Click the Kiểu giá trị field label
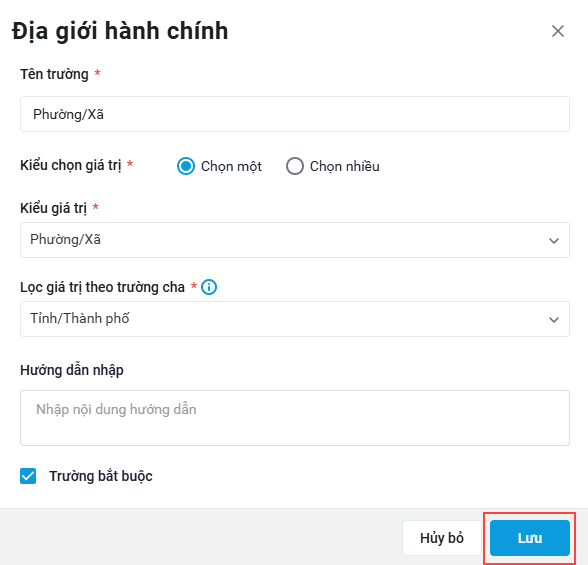Screen dimensions: 588x565 pyautogui.click(x=53, y=208)
